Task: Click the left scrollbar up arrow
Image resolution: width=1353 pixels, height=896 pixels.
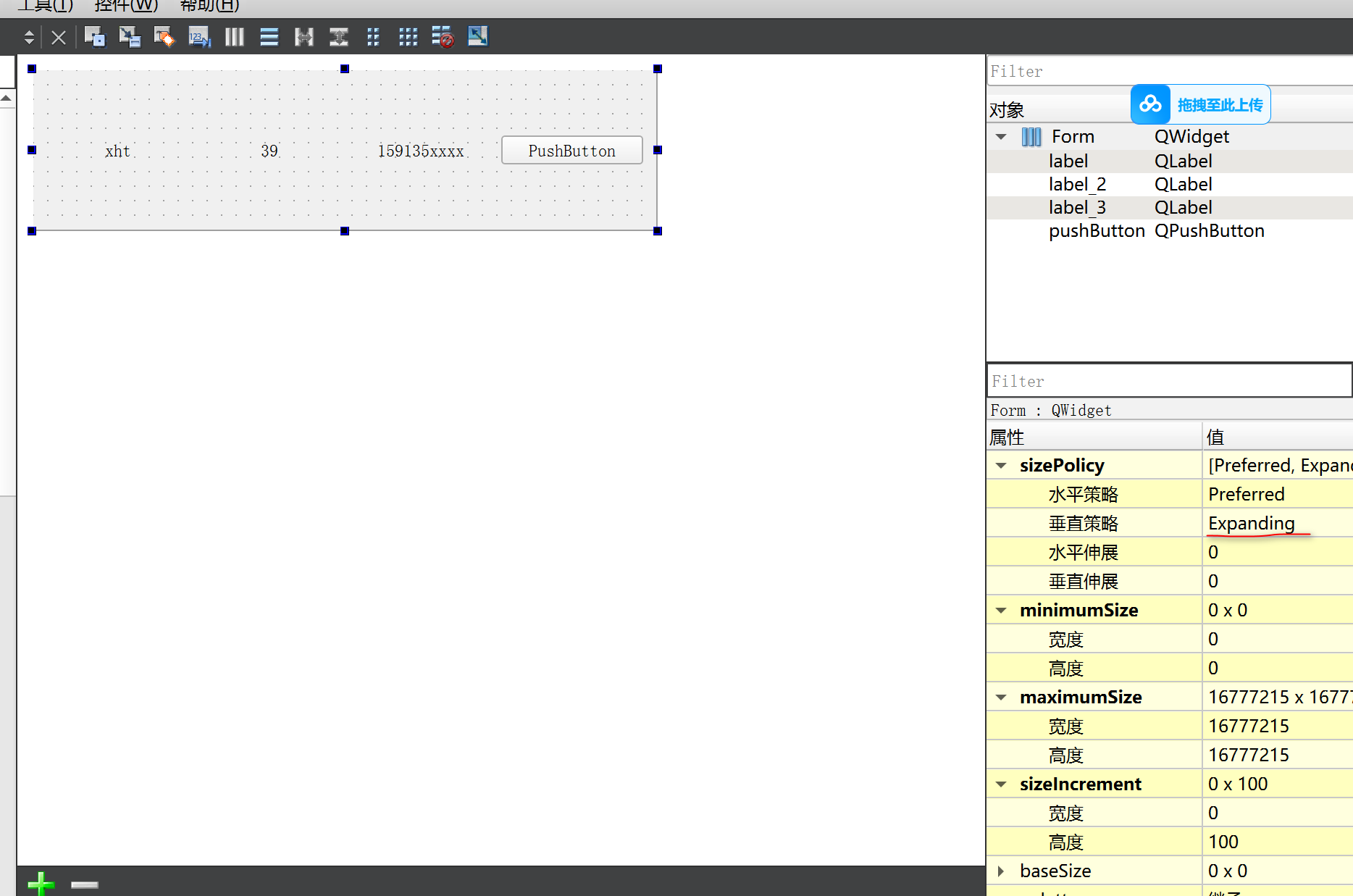Action: pos(7,98)
